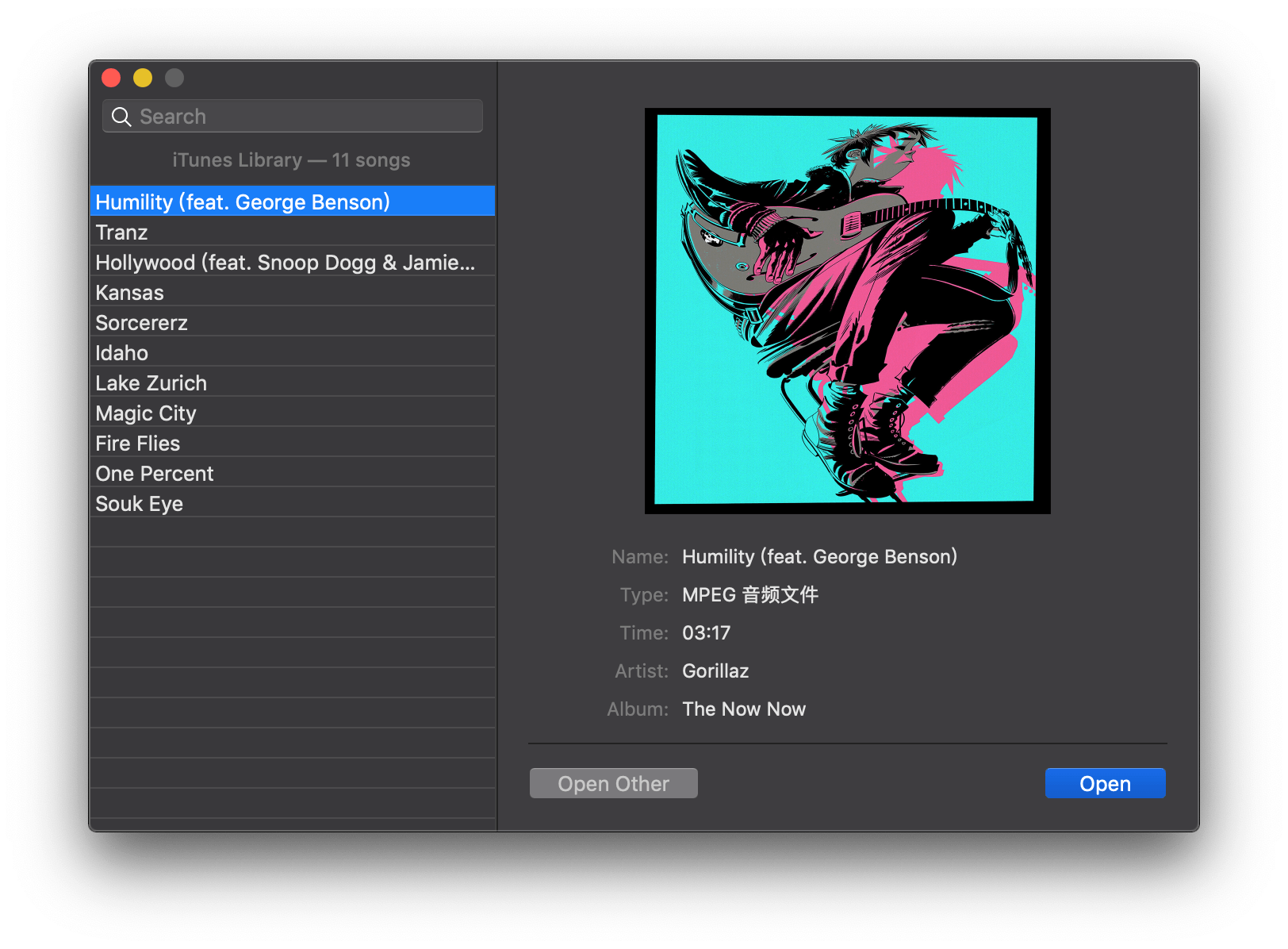The height and width of the screenshot is (949, 1288).
Task: Click the album artwork thumbnail
Action: click(847, 311)
